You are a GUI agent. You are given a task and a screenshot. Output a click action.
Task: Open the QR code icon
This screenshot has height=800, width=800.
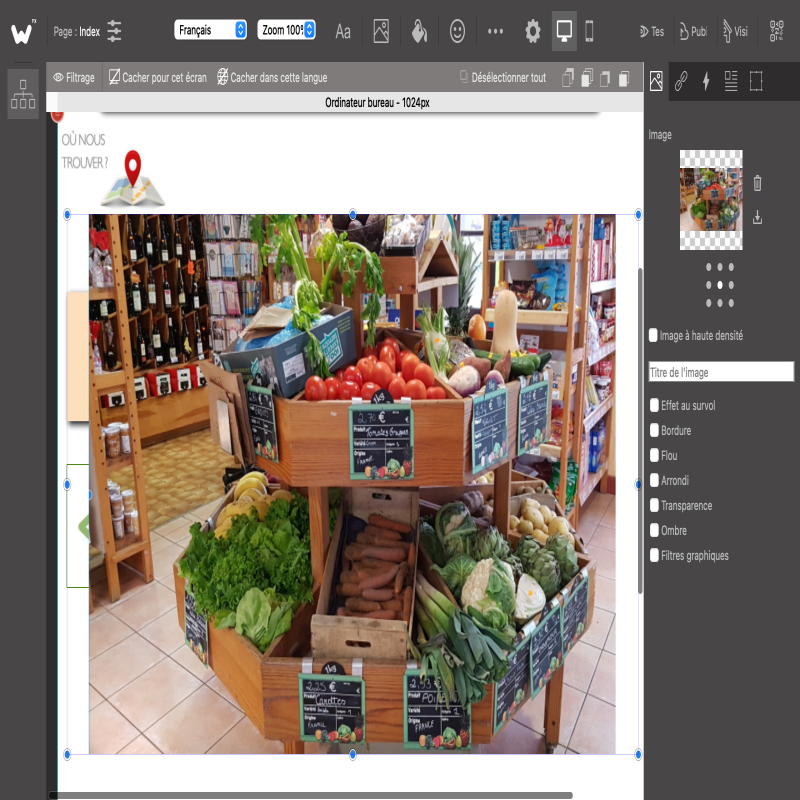tap(777, 31)
